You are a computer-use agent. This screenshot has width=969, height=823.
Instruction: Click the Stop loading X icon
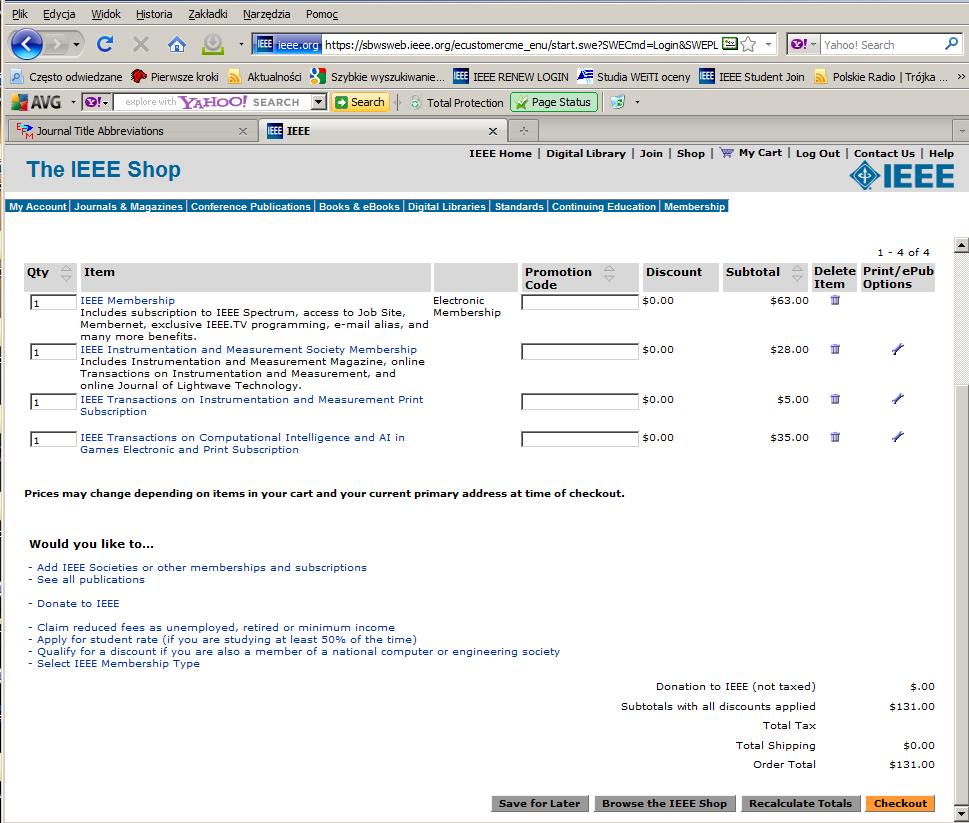141,44
